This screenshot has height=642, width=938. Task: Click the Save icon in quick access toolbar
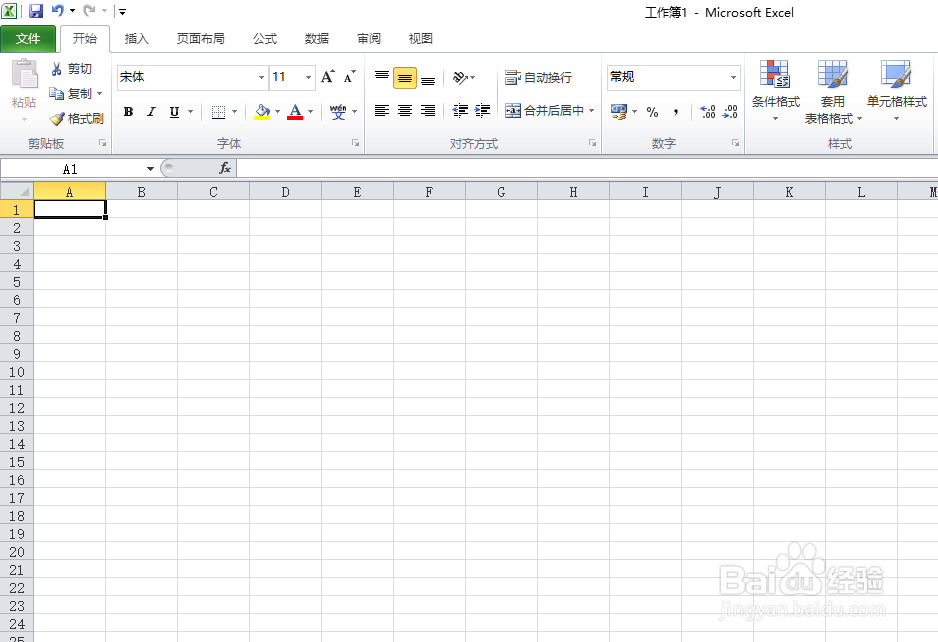(36, 11)
